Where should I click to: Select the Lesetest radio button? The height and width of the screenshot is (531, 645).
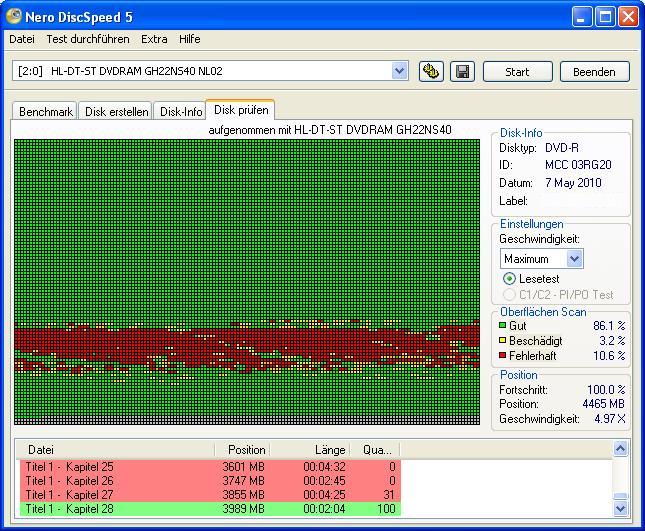point(510,279)
